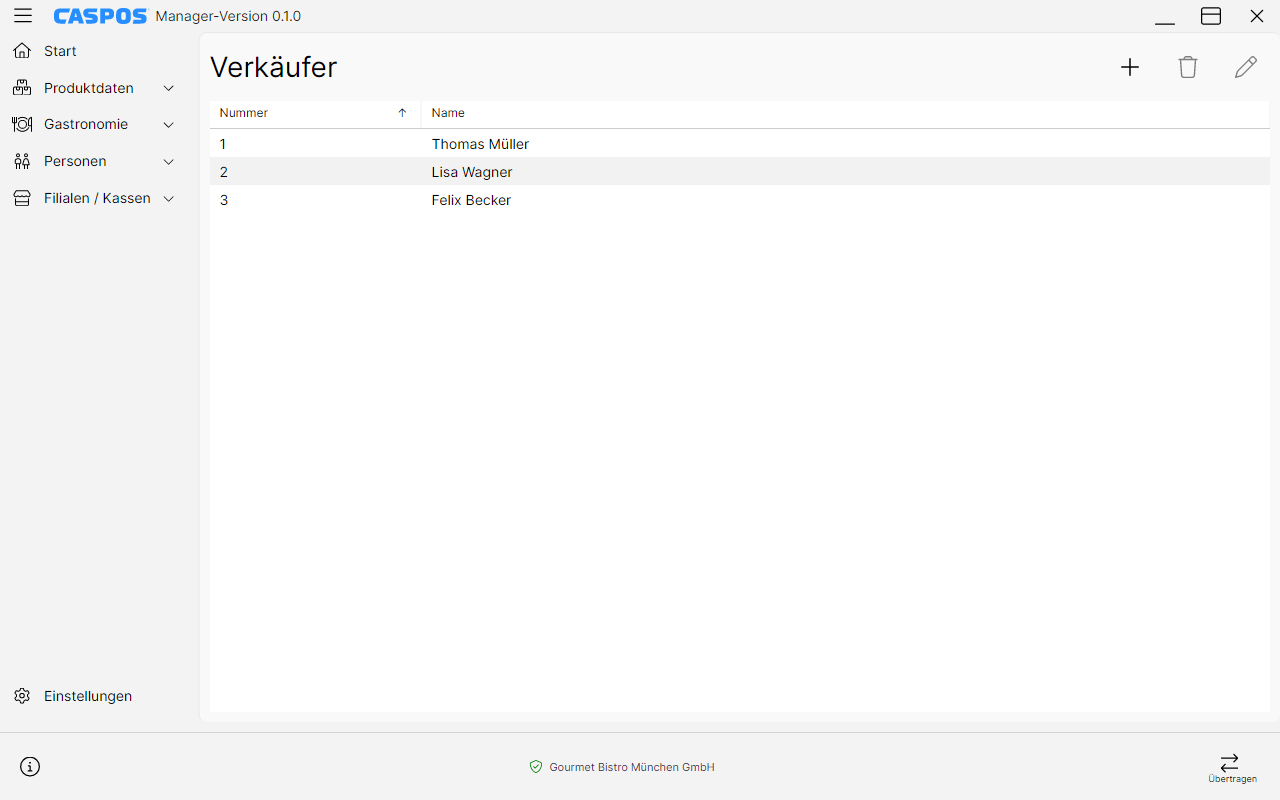The height and width of the screenshot is (800, 1280).
Task: Maximize the CASPOS window
Action: coord(1211,16)
